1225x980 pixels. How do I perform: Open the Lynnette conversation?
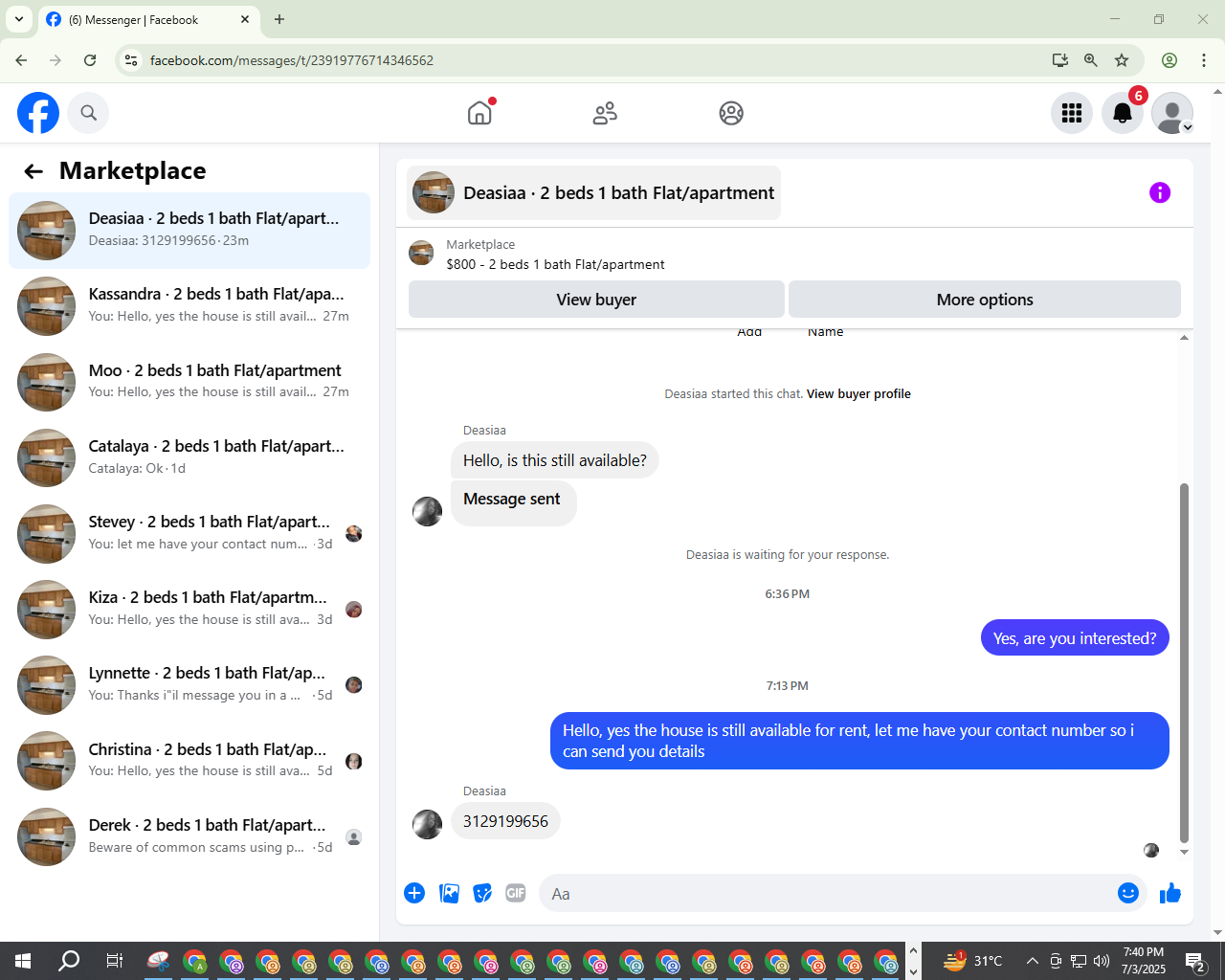[189, 685]
